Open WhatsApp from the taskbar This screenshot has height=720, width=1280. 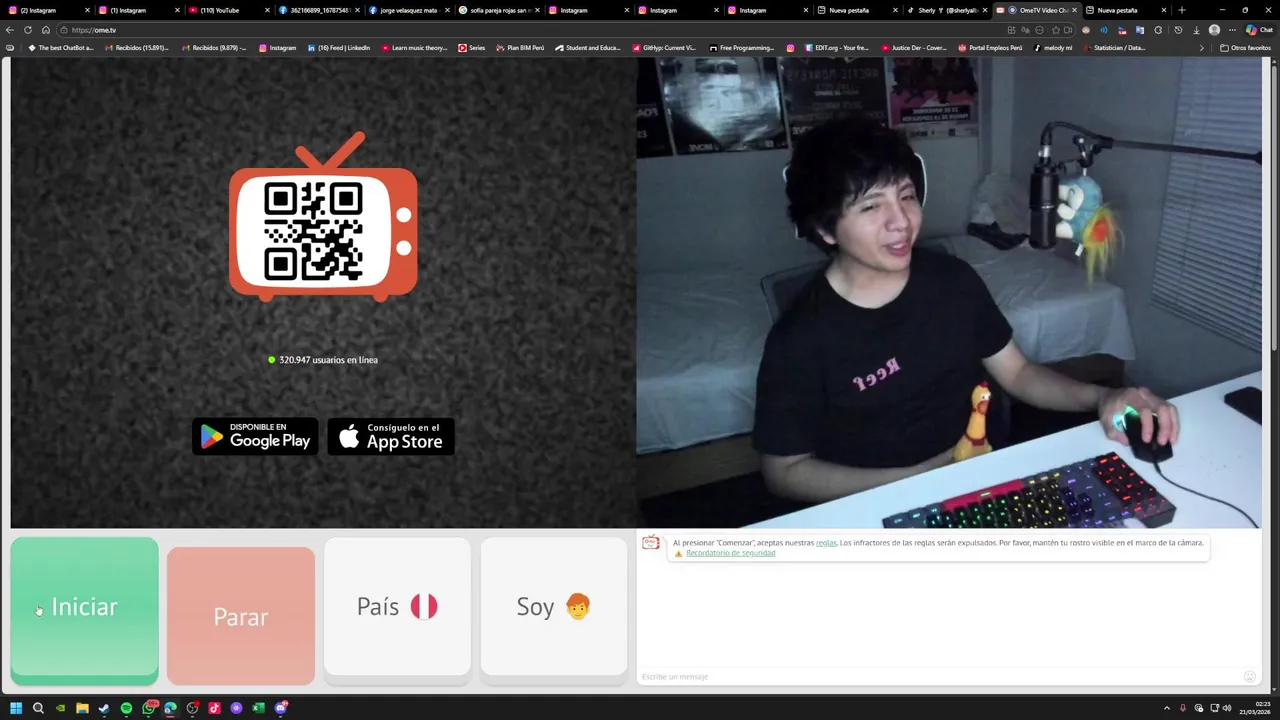(x=149, y=708)
